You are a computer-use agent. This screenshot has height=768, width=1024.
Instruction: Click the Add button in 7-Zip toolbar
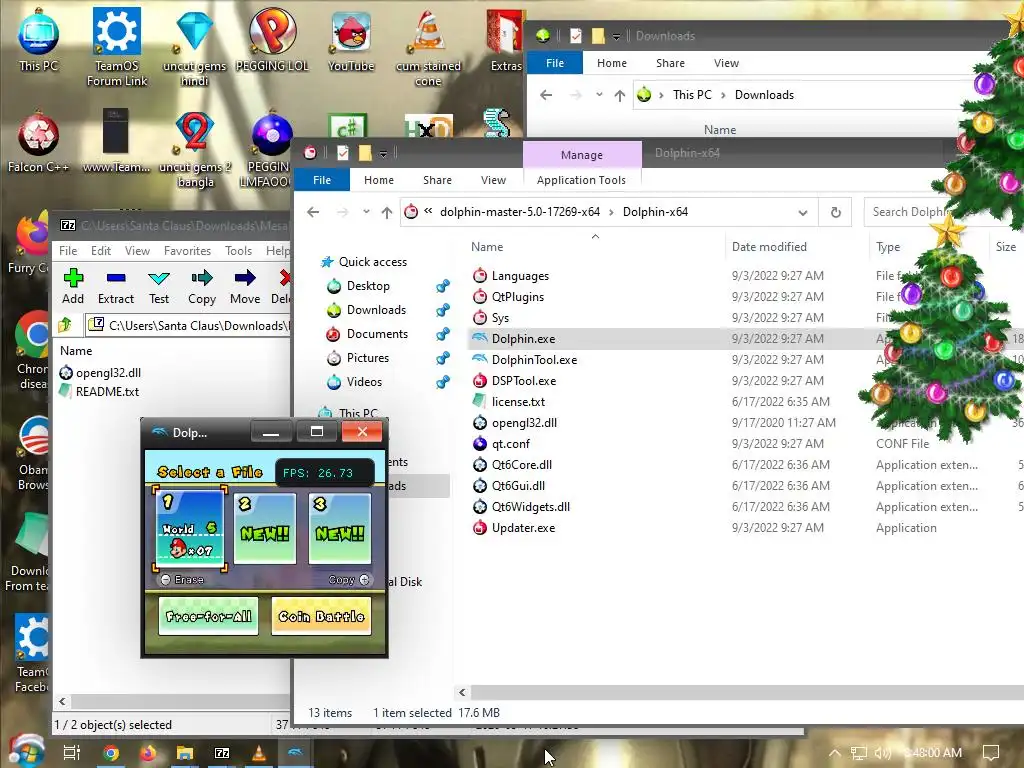point(73,286)
